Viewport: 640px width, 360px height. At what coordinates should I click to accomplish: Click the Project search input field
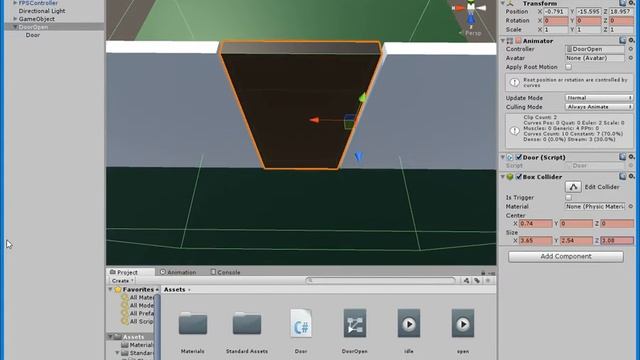click(380, 280)
